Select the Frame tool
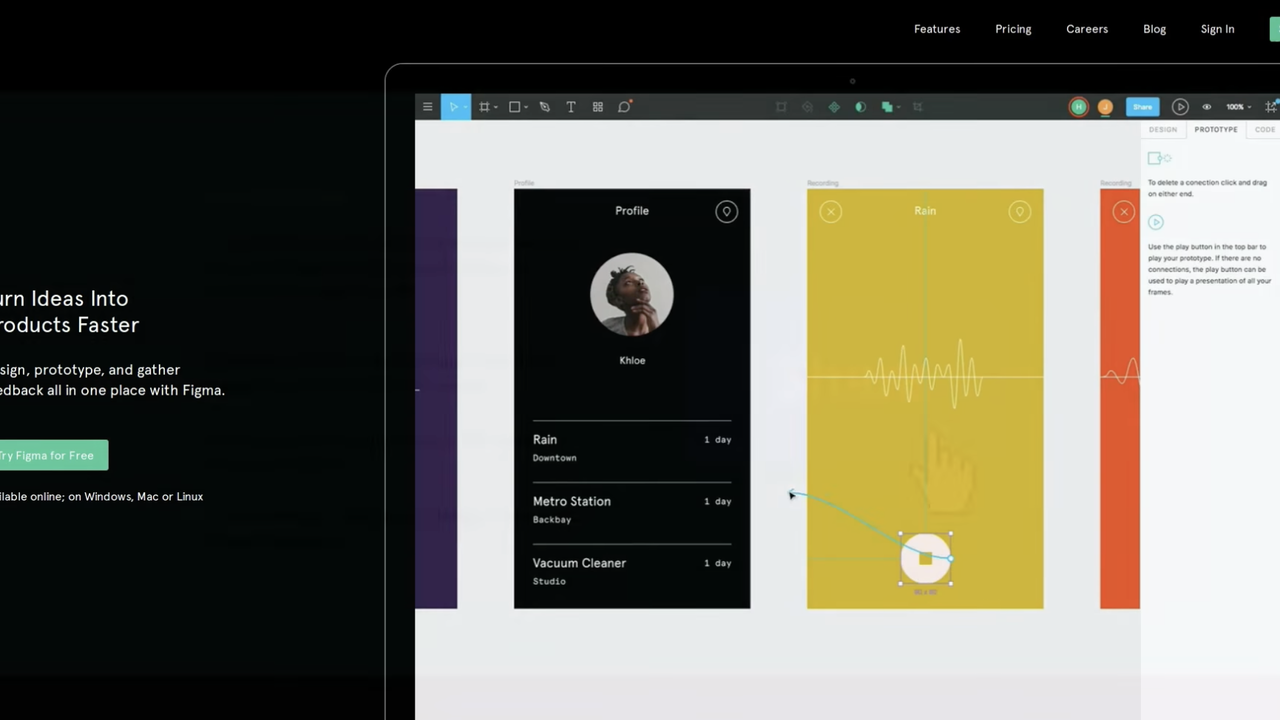Screen dimensions: 1280x720 [485, 106]
